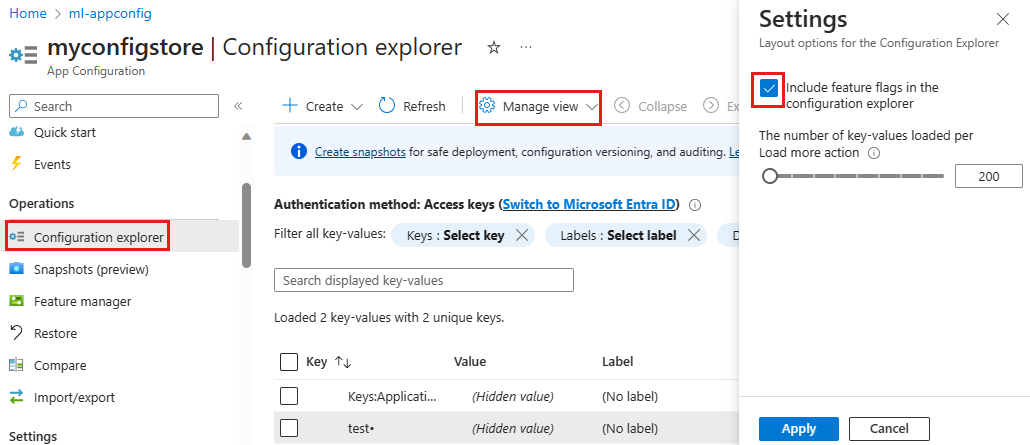
Task: Tick the select-all checkbox in the Key header
Action: (x=289, y=361)
